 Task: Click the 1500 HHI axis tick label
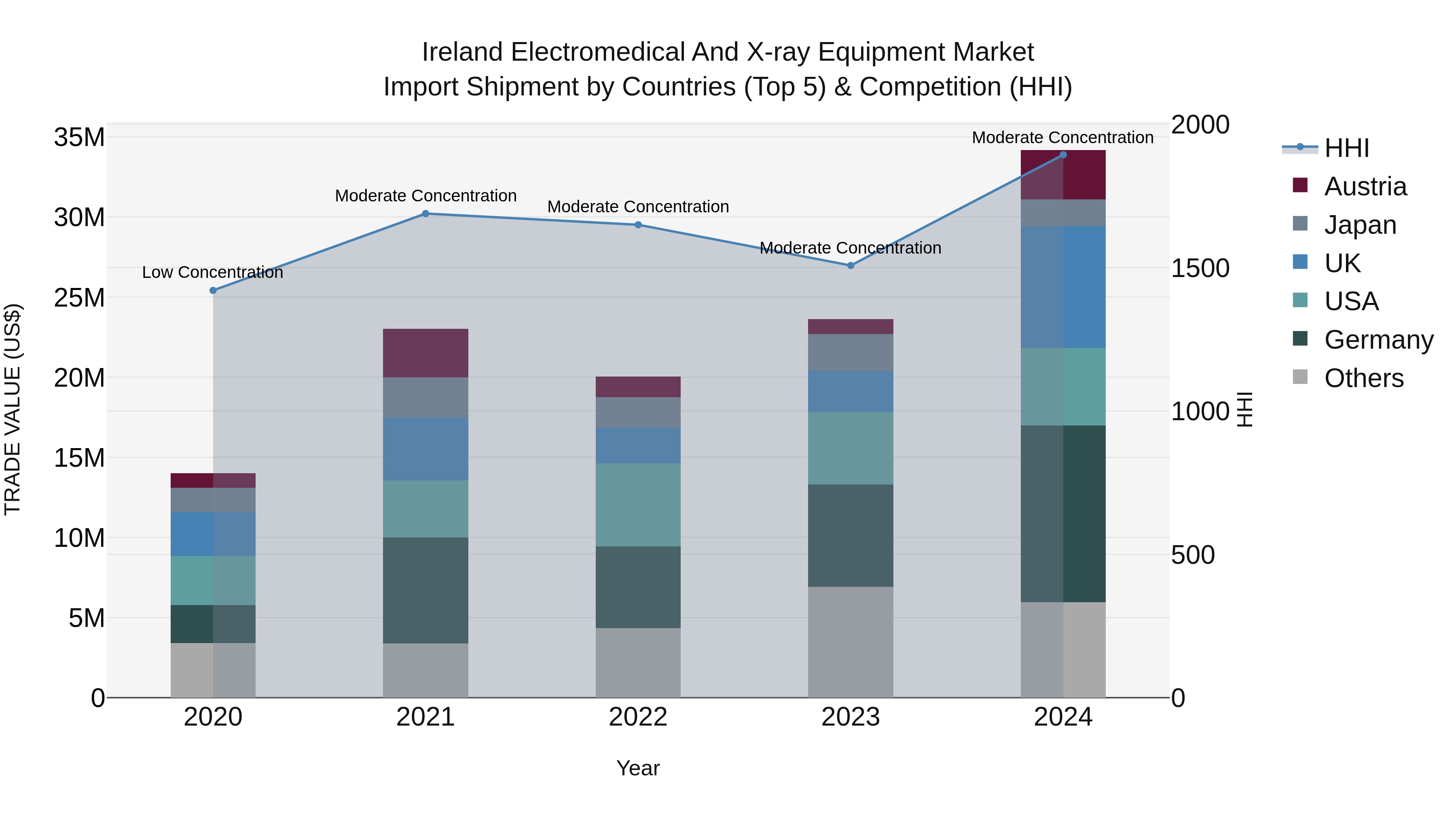click(1200, 269)
